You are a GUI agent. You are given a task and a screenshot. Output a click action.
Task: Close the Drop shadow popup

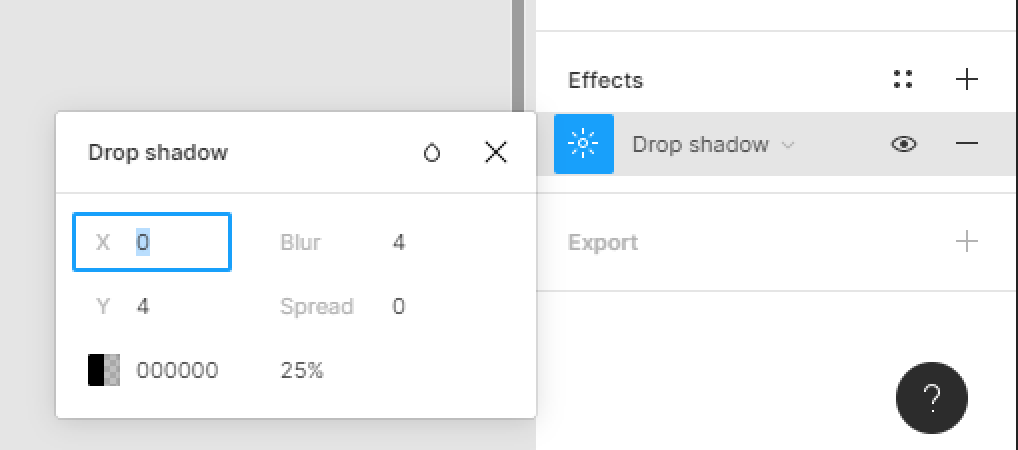[496, 153]
